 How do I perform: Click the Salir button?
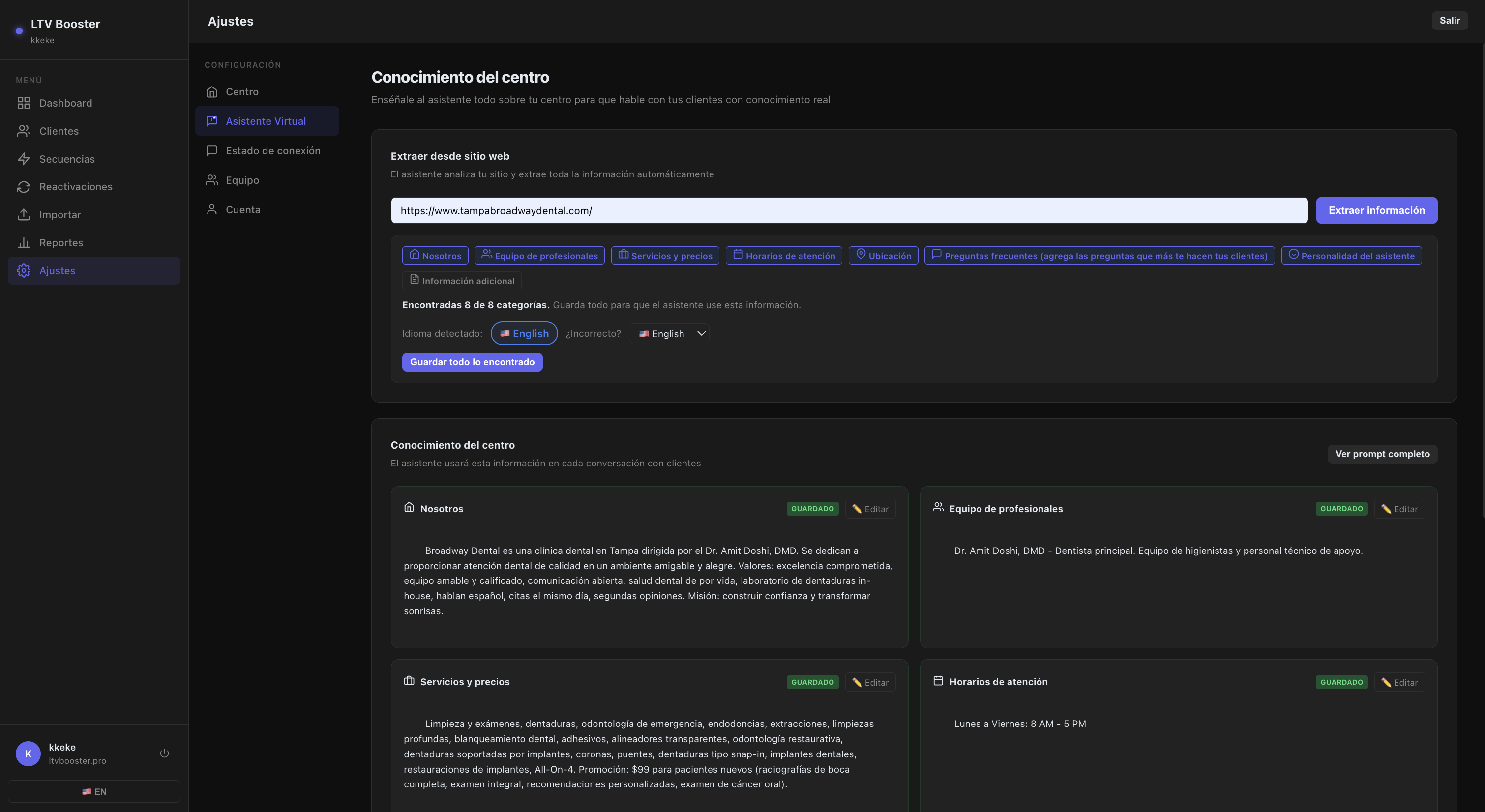(x=1449, y=21)
